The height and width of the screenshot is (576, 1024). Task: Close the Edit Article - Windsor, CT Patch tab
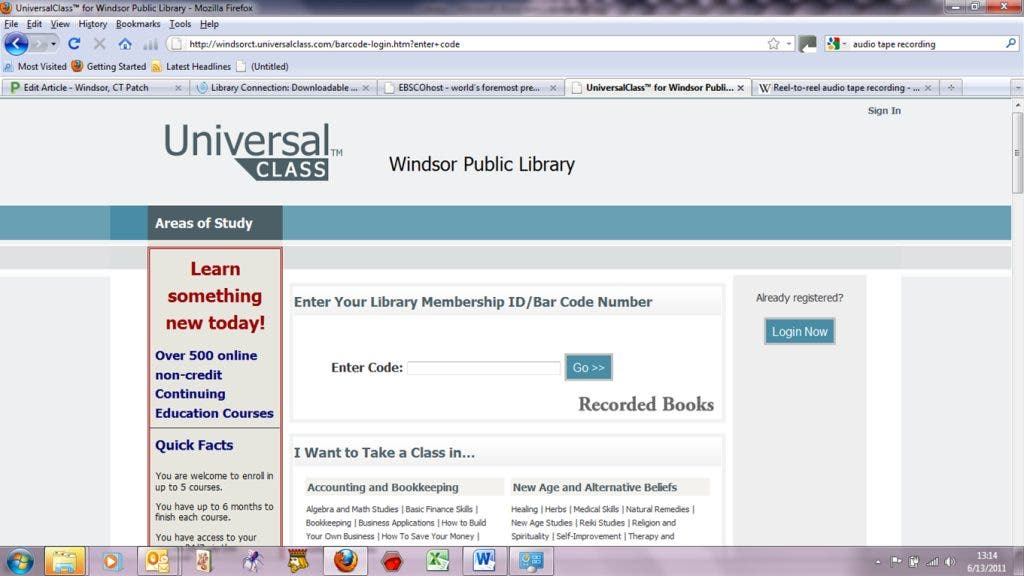(x=178, y=88)
